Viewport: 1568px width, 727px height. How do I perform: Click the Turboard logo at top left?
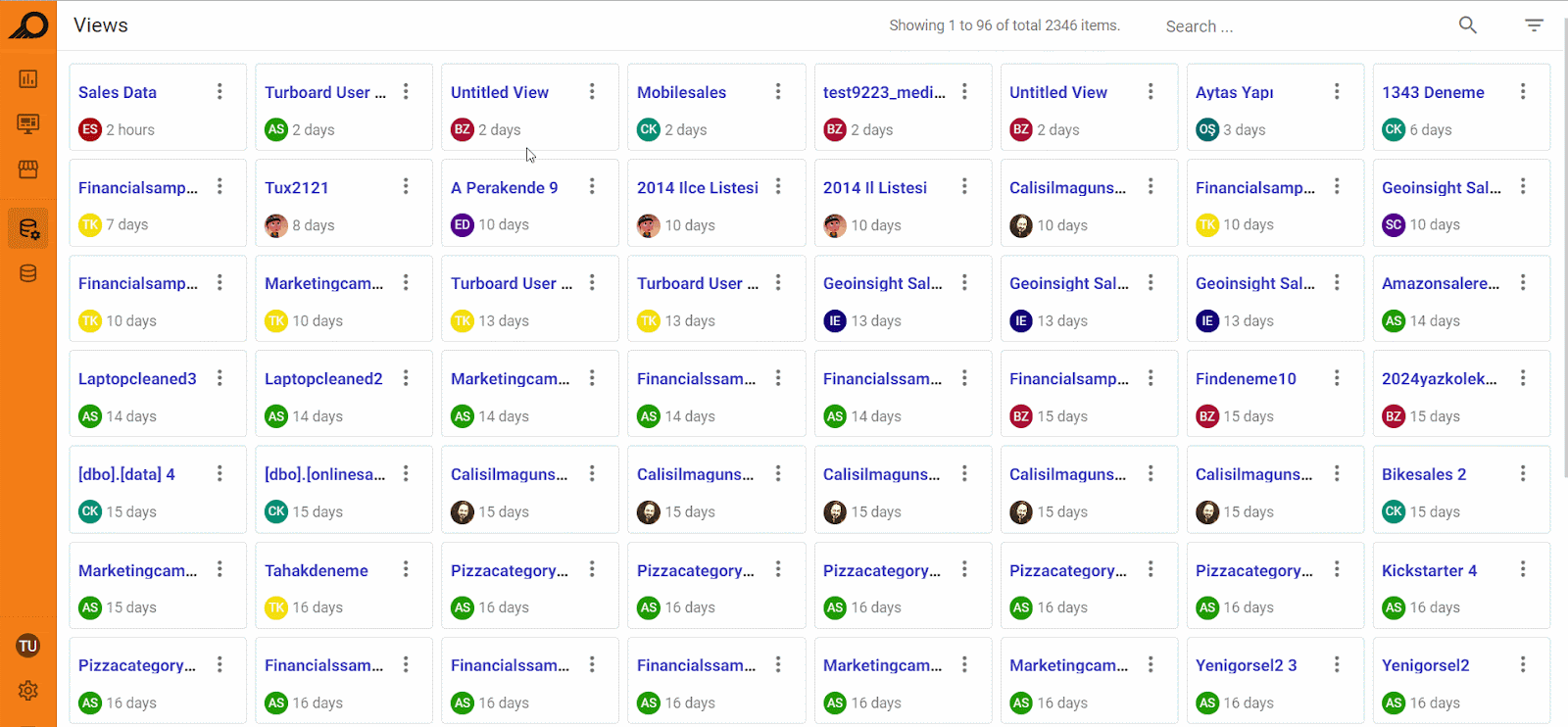point(28,25)
